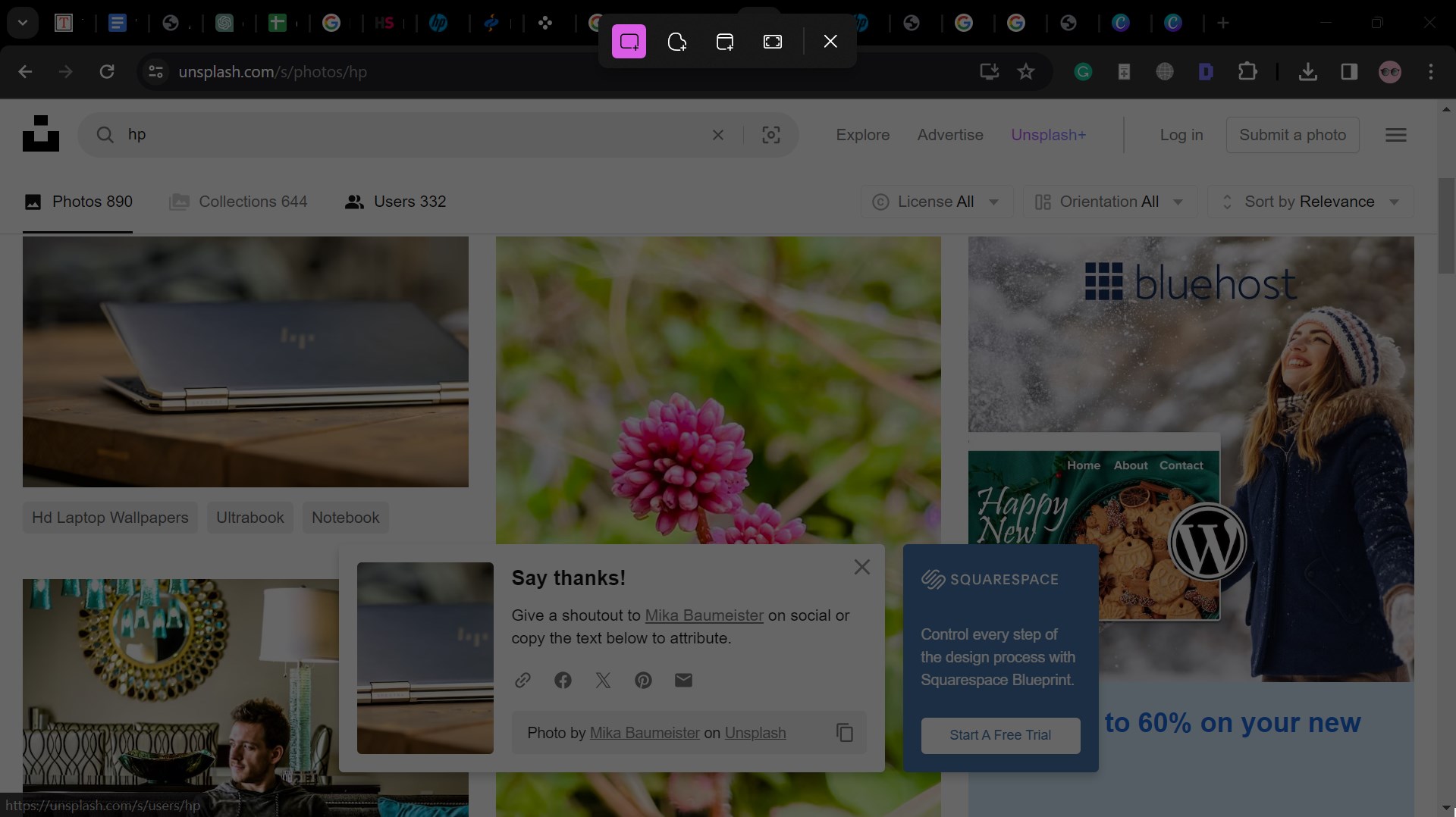Close the snipping toolbar
This screenshot has width=1456, height=817.
pyautogui.click(x=830, y=42)
